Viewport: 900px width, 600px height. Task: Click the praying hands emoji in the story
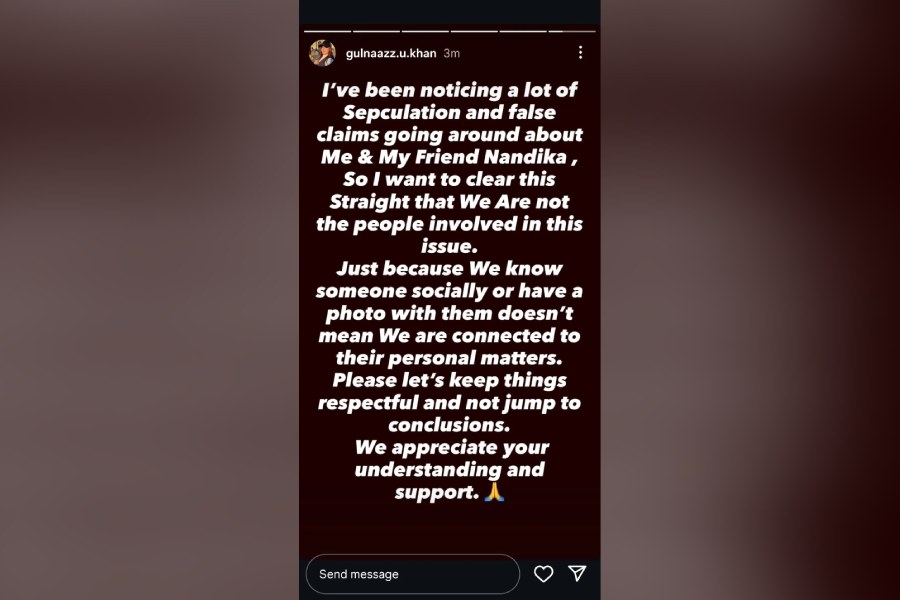click(492, 492)
